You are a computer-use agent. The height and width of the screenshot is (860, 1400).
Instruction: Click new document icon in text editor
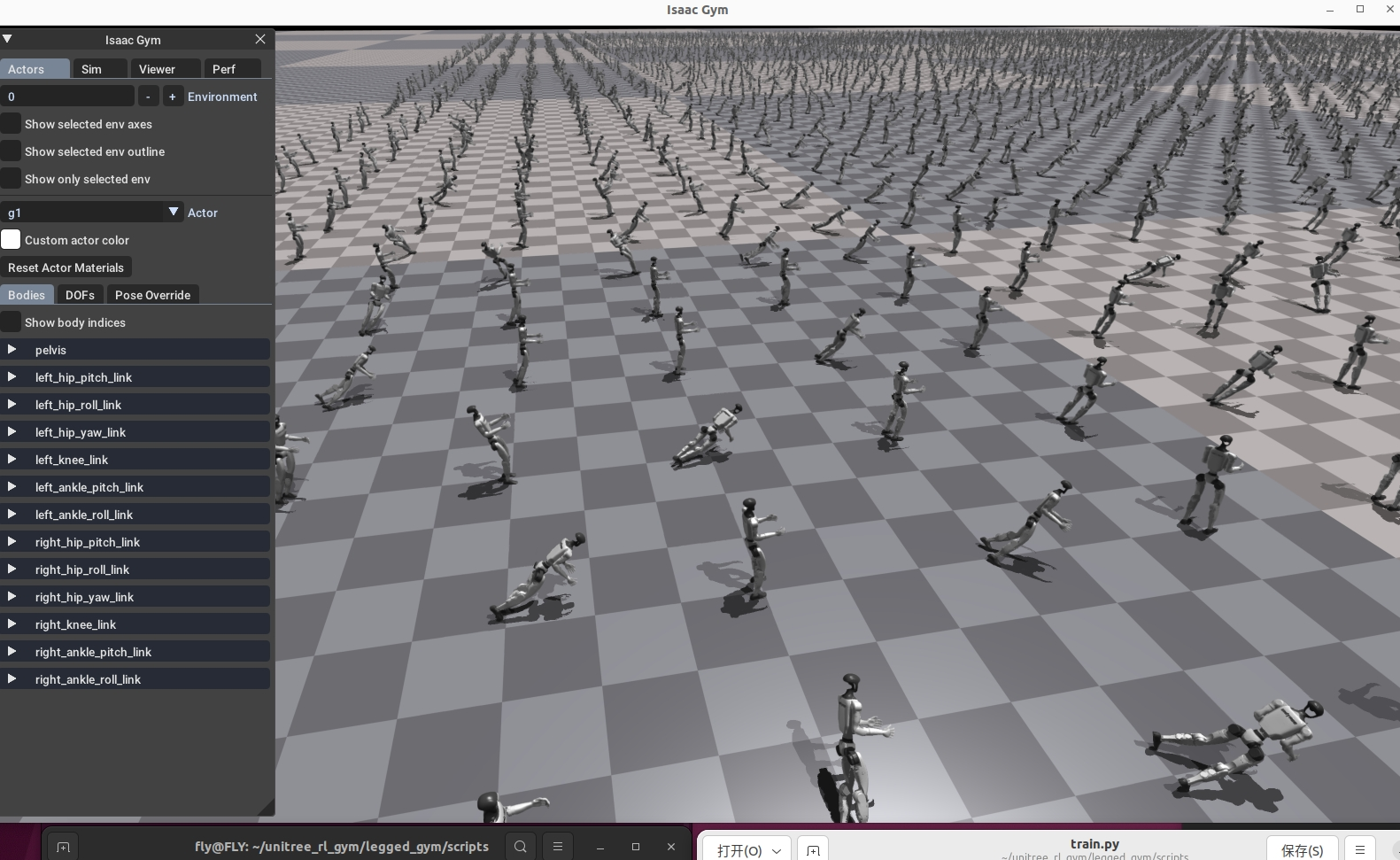click(813, 850)
